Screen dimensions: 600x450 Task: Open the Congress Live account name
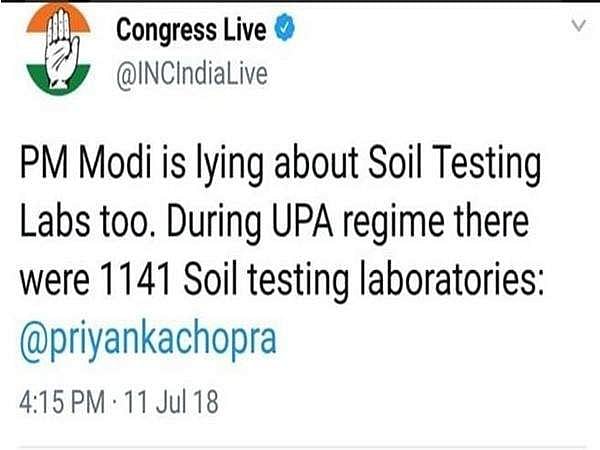point(191,32)
